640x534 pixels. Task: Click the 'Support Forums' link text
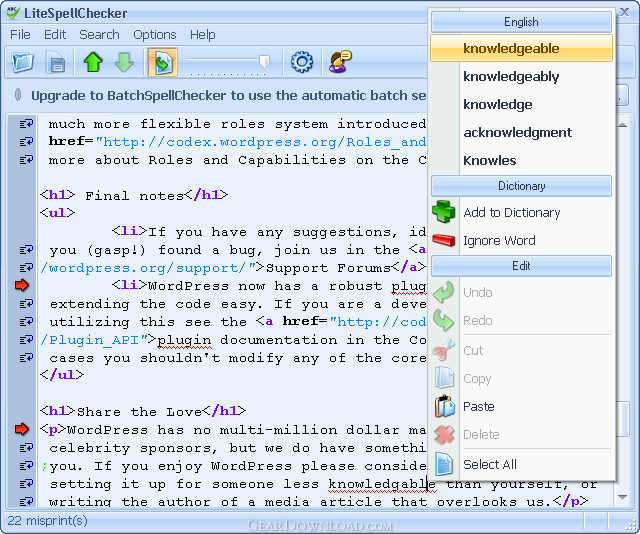(329, 268)
